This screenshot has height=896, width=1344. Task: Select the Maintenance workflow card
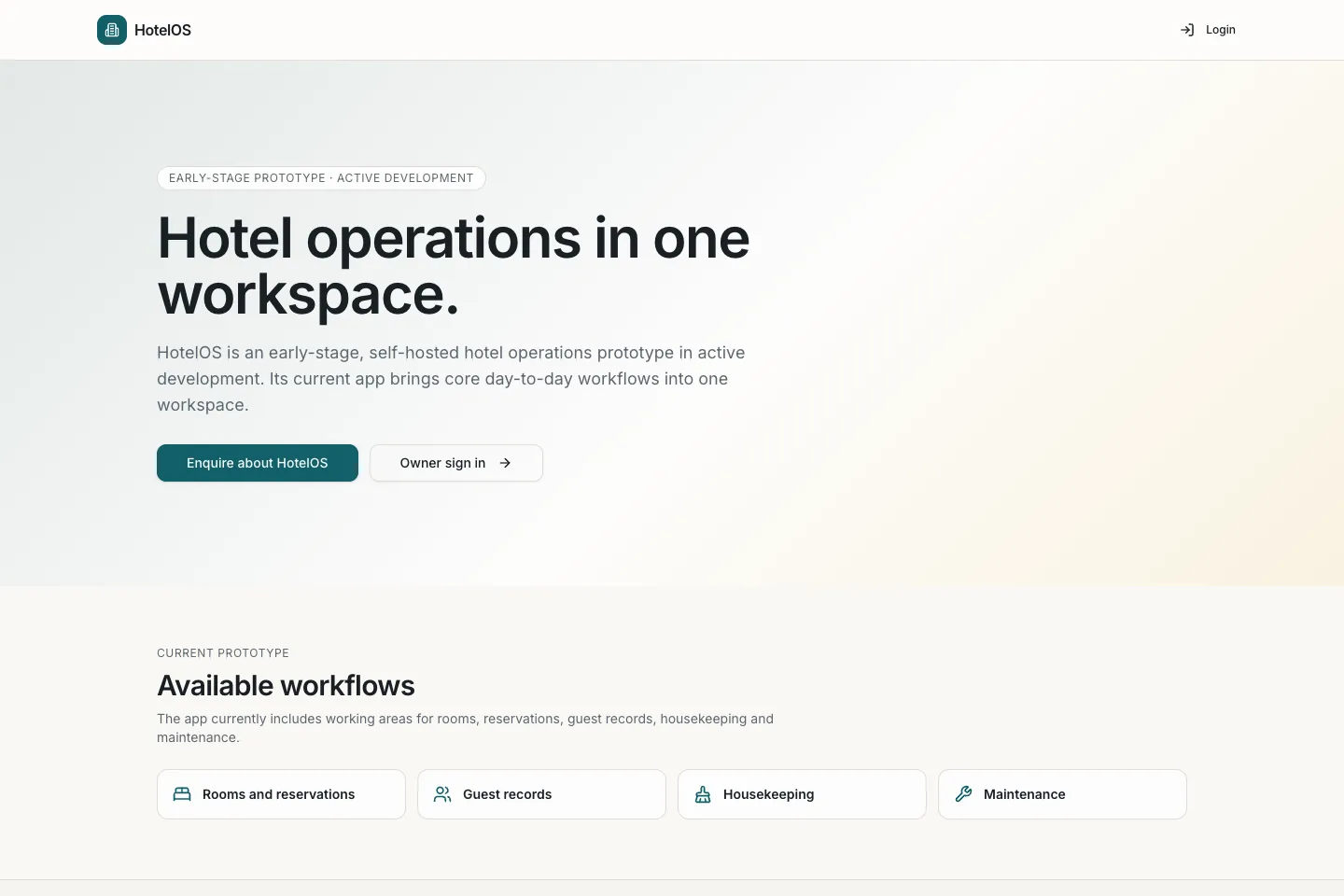[1062, 794]
